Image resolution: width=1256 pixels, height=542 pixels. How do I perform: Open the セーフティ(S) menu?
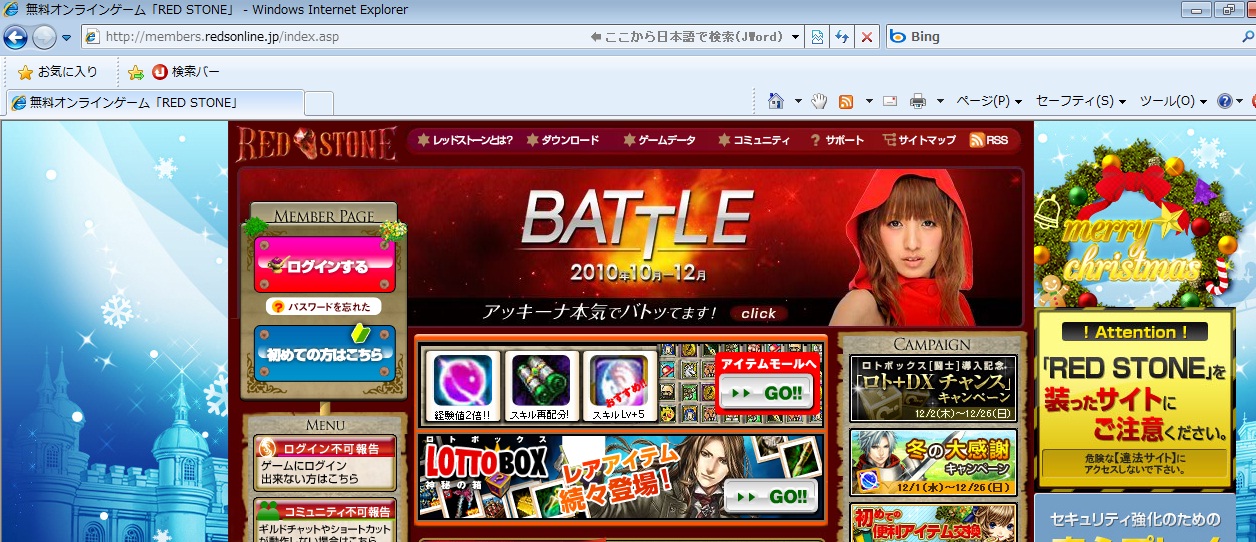[1081, 101]
